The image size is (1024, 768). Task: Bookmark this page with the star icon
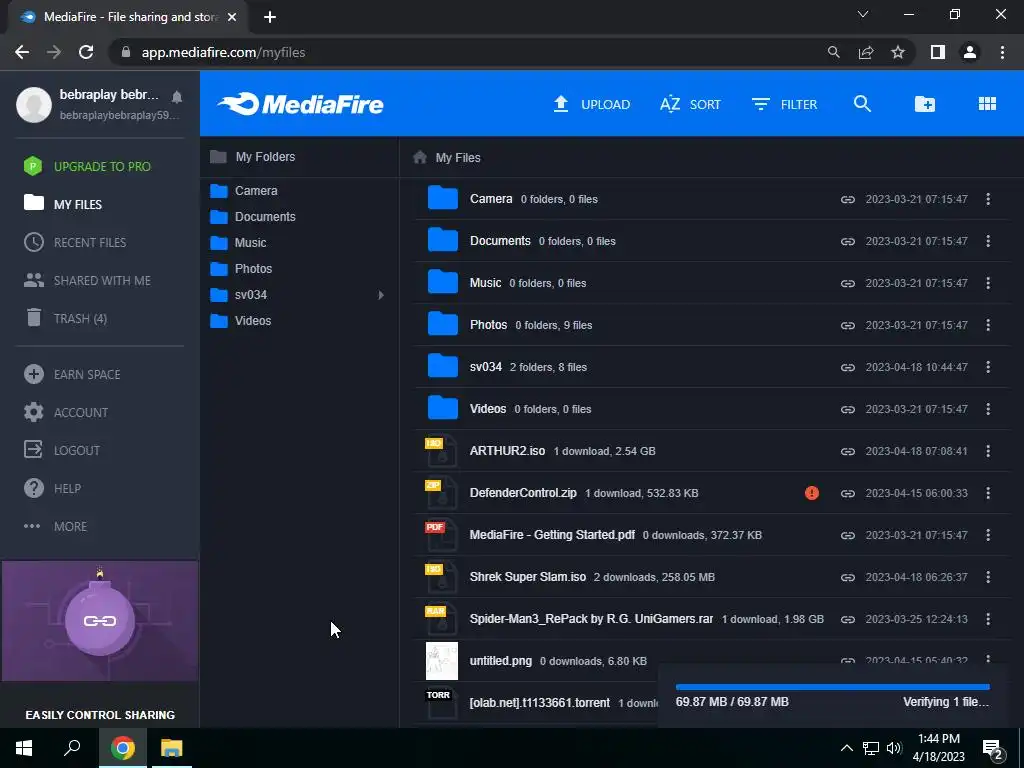click(898, 52)
